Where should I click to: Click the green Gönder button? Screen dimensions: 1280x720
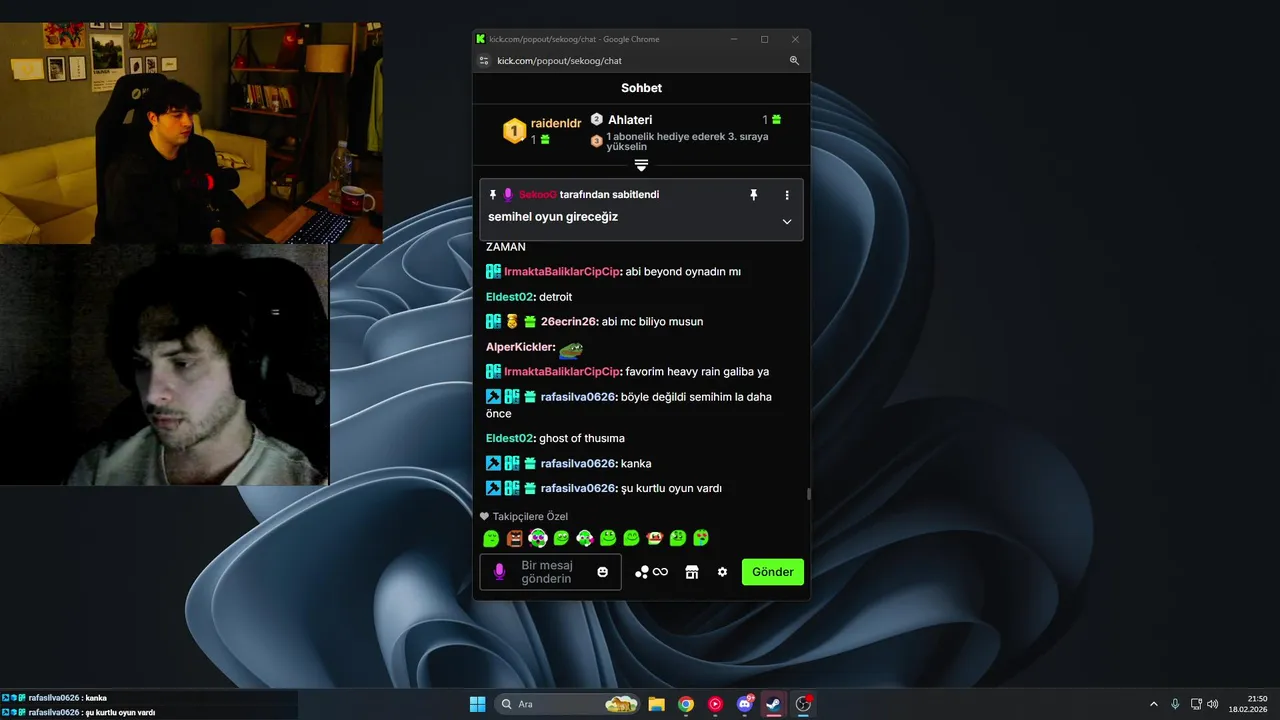pos(773,572)
